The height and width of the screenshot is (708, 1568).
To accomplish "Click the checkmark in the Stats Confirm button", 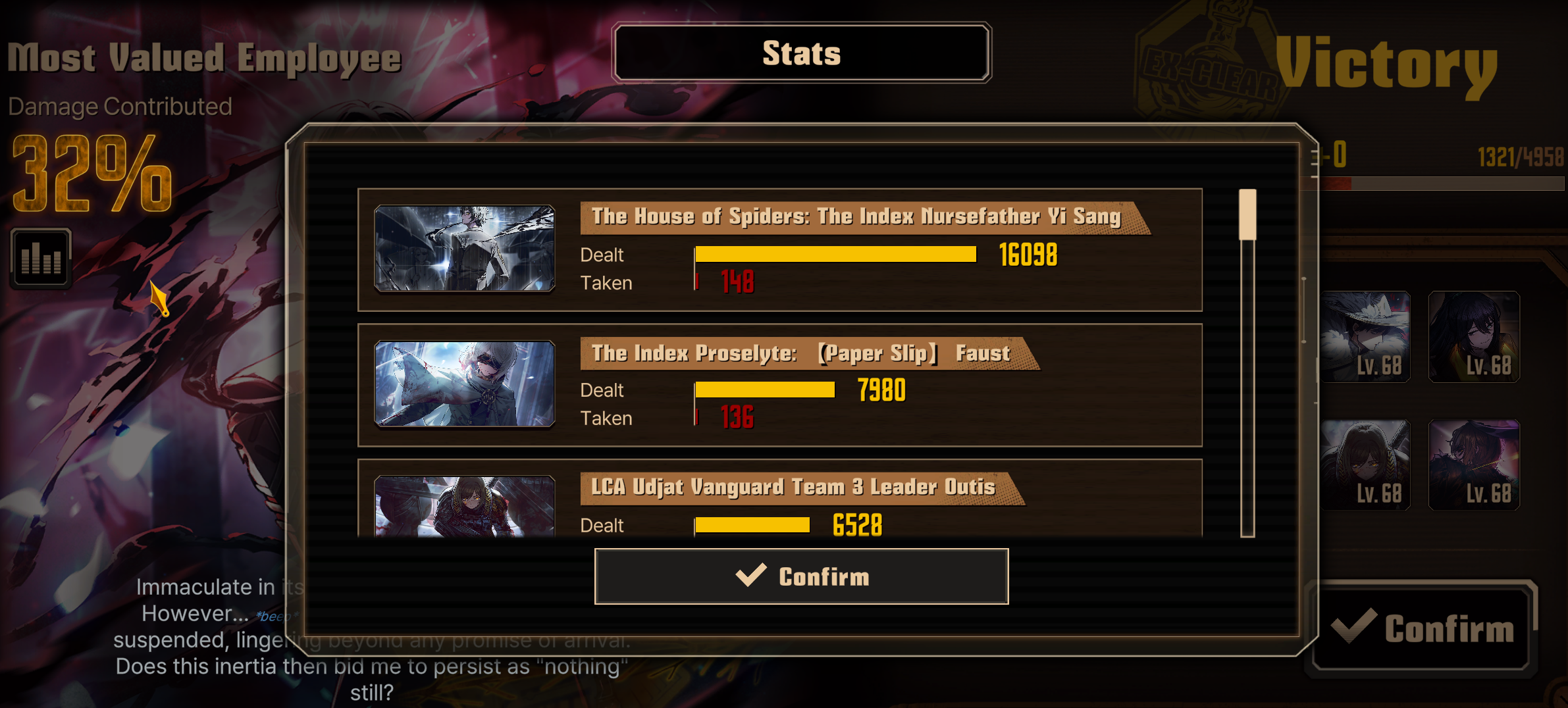I will click(751, 576).
